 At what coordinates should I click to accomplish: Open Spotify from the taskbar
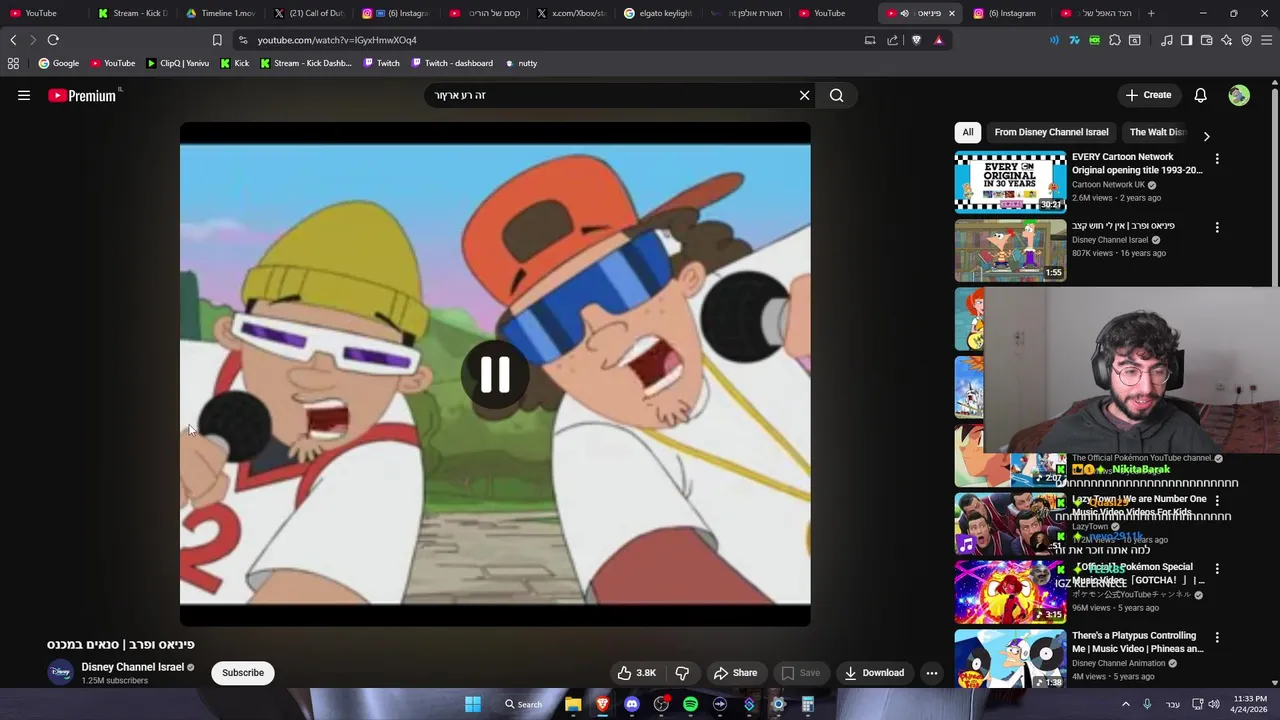click(x=690, y=704)
